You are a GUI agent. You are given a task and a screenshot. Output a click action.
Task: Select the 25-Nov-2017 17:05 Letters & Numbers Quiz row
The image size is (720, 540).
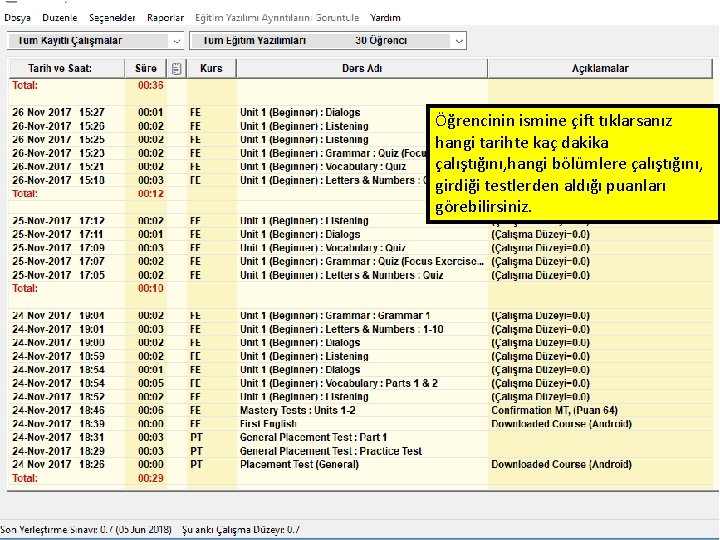361,275
